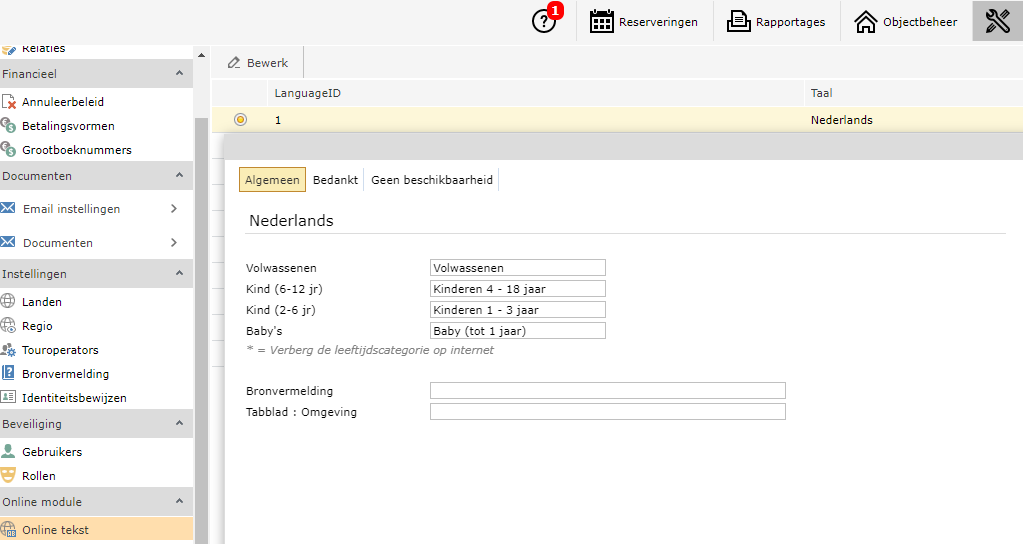This screenshot has width=1023, height=544.
Task: Open the Geen beschikbaarheid tab
Action: pos(432,180)
